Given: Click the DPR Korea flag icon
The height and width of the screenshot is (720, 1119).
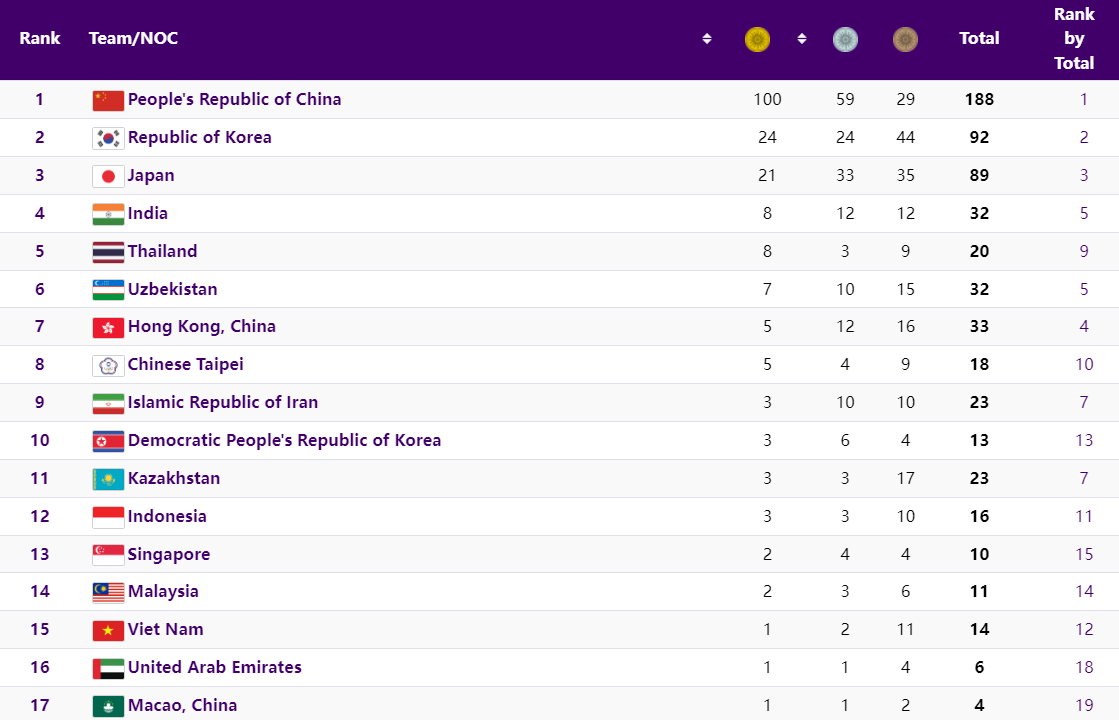Looking at the screenshot, I should [x=108, y=442].
